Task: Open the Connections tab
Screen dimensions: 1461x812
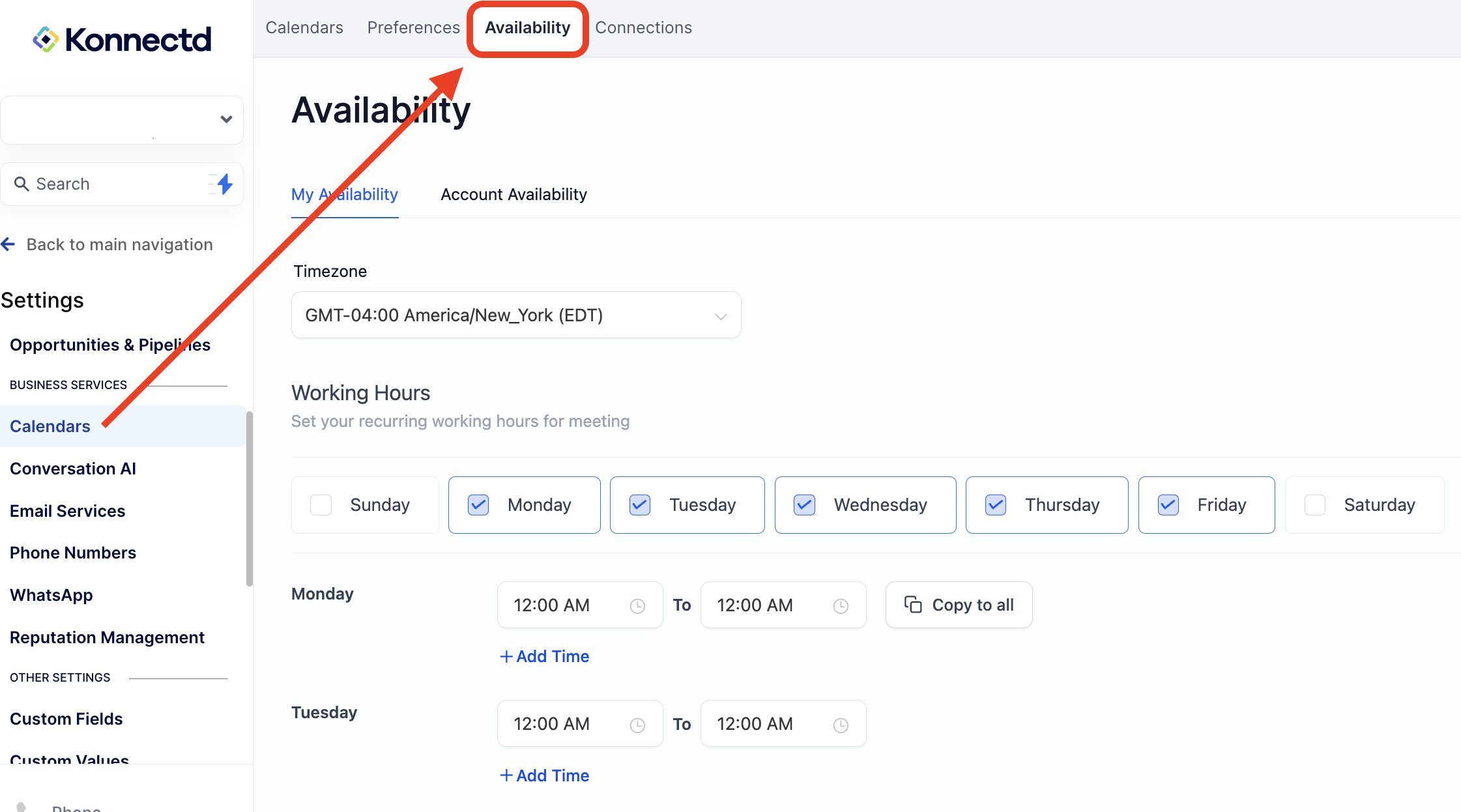Action: click(x=643, y=28)
